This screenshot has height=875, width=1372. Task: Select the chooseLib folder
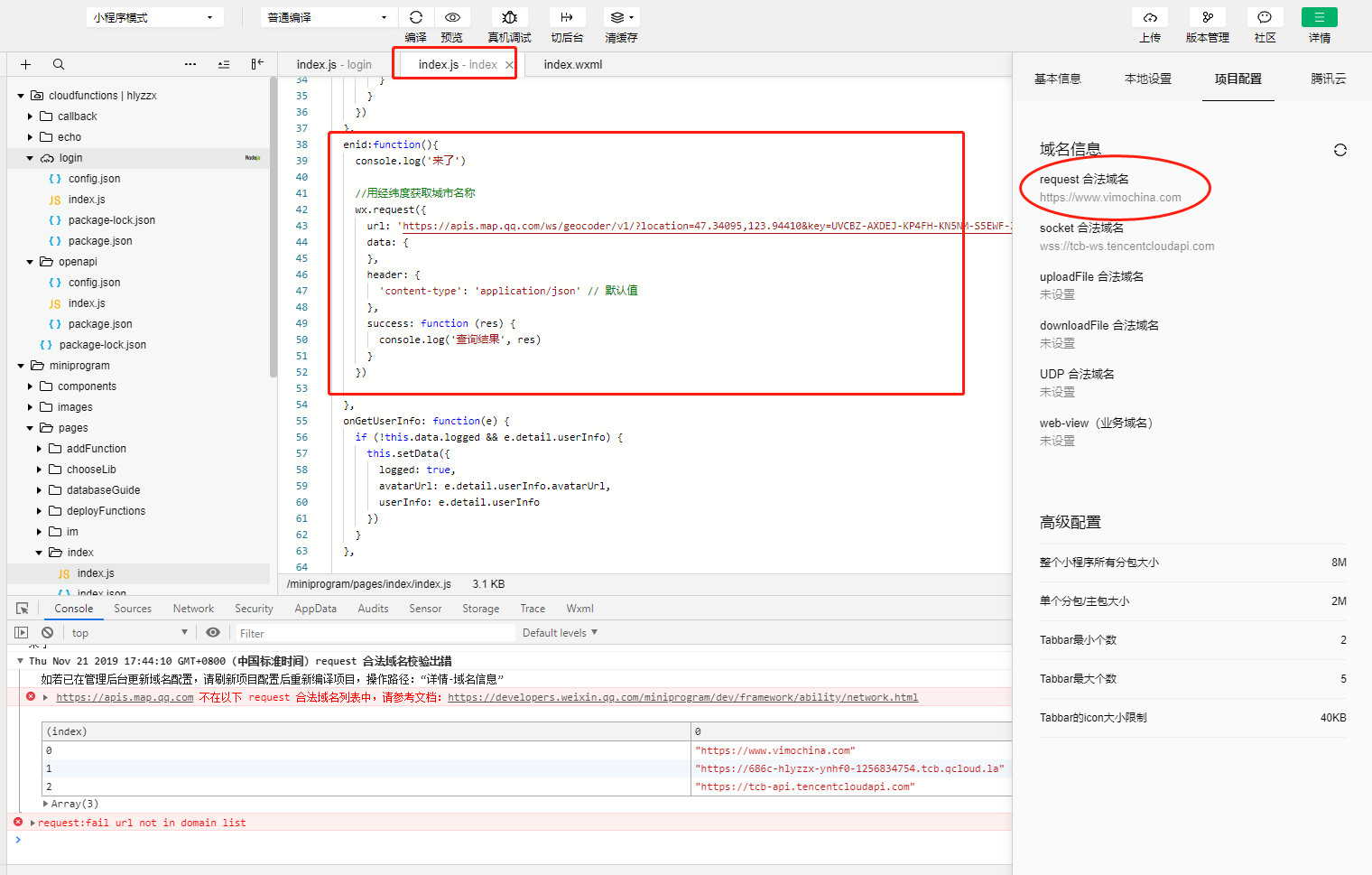[x=91, y=470]
